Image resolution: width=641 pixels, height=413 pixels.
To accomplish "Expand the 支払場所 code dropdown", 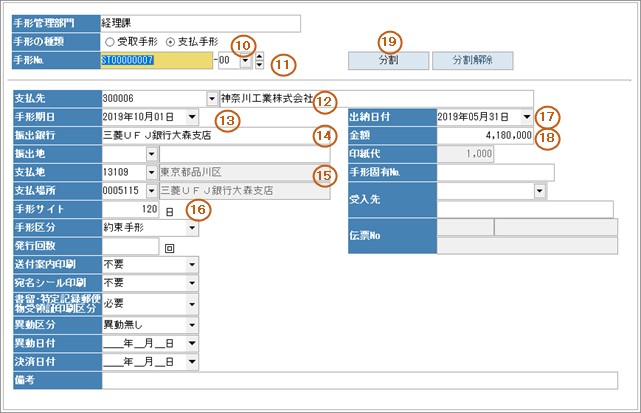I will (x=152, y=190).
